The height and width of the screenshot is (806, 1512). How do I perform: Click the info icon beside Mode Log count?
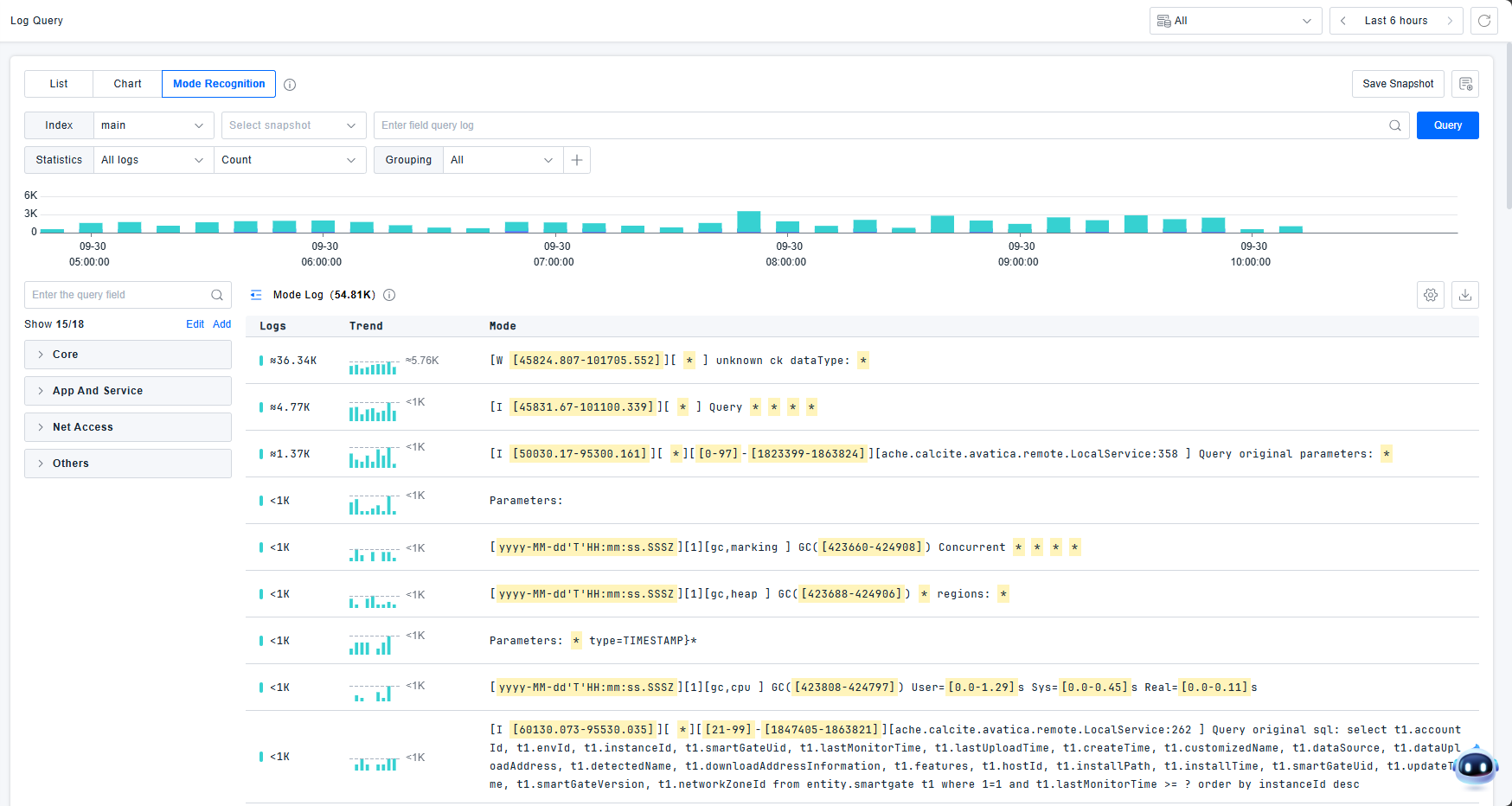point(389,295)
